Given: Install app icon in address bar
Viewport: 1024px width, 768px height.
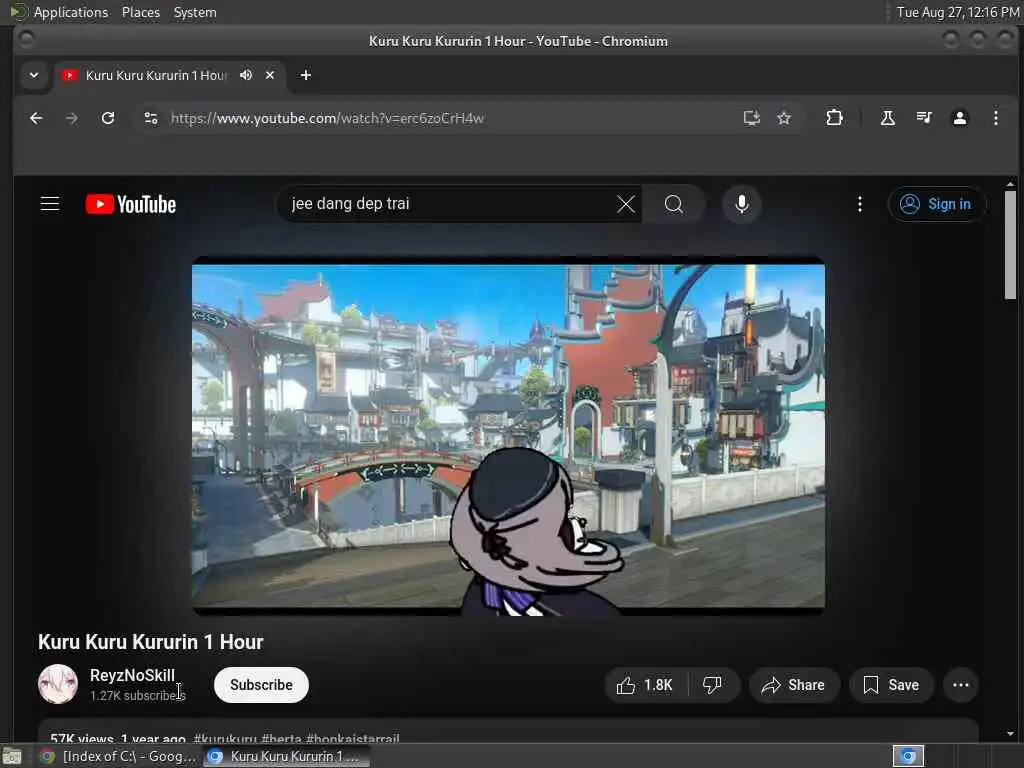Looking at the screenshot, I should pyautogui.click(x=752, y=118).
